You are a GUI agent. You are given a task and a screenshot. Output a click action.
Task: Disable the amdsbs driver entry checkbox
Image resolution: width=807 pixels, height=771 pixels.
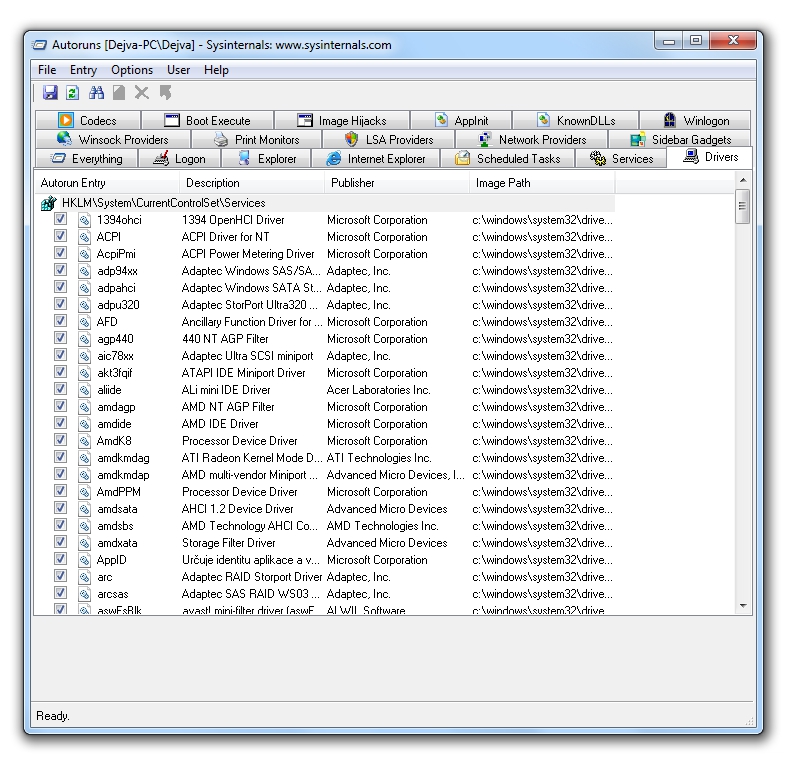pyautogui.click(x=60, y=524)
